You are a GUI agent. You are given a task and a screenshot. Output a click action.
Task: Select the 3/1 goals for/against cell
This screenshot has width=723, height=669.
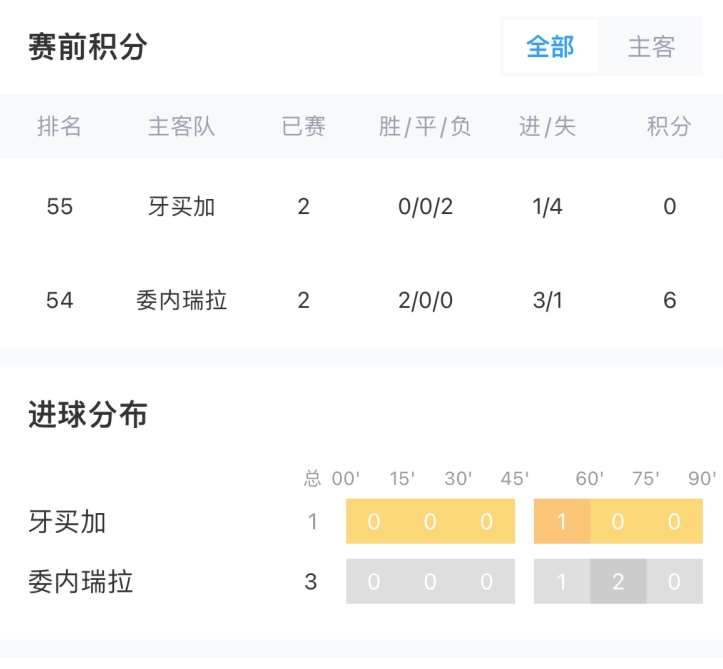click(x=547, y=300)
